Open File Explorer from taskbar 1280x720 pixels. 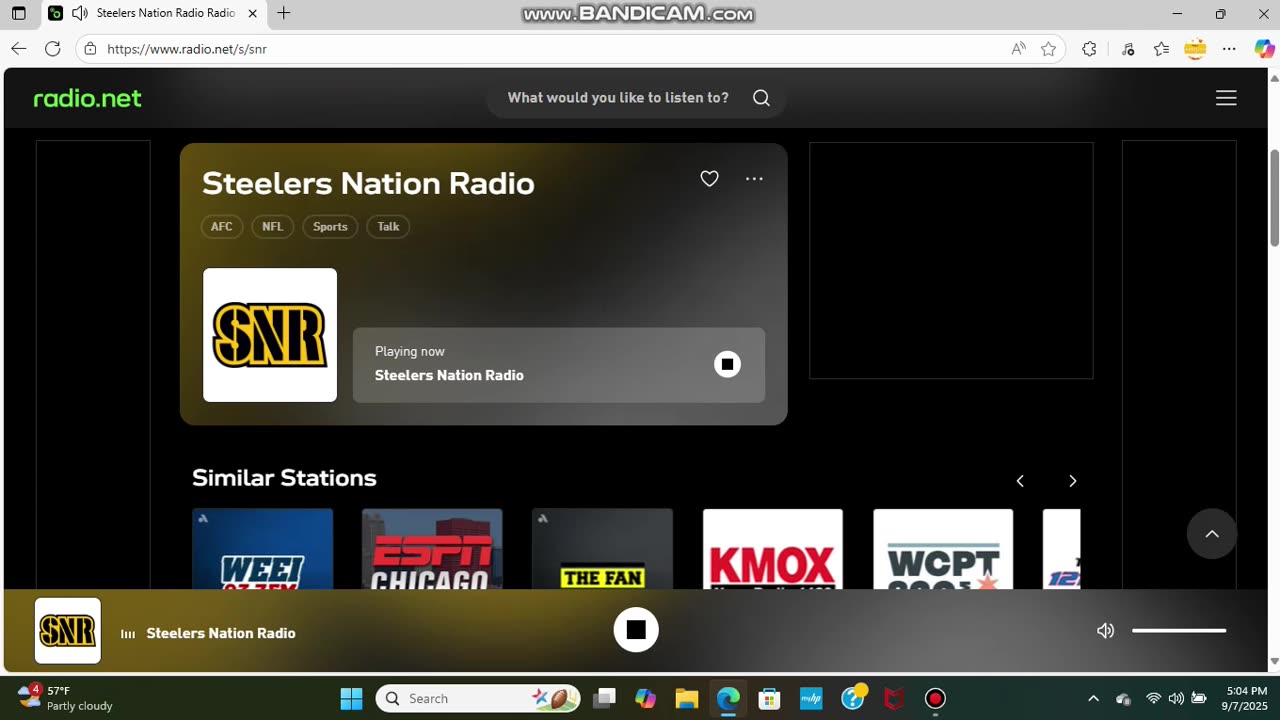tap(686, 698)
